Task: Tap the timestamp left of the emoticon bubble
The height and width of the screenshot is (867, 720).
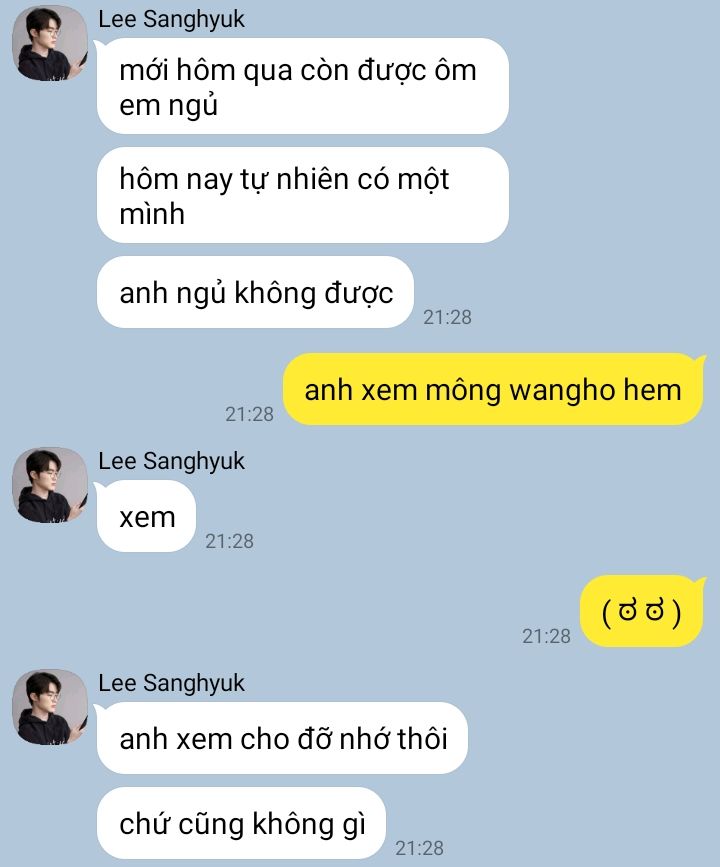Action: click(546, 636)
